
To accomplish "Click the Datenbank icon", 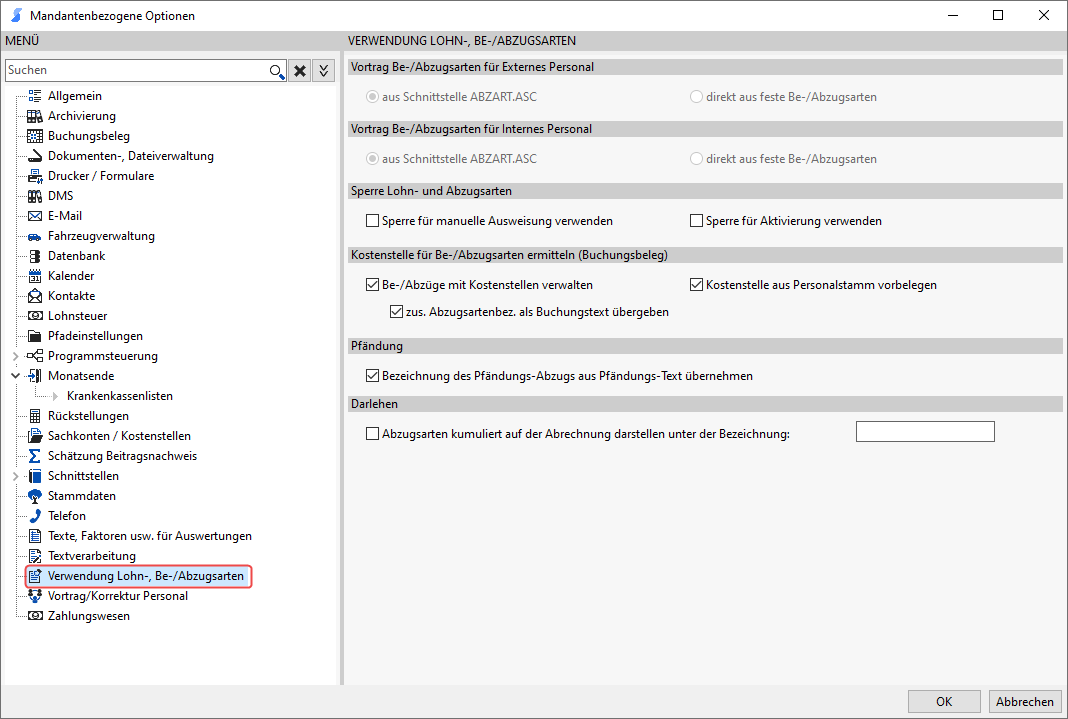I will pos(35,256).
